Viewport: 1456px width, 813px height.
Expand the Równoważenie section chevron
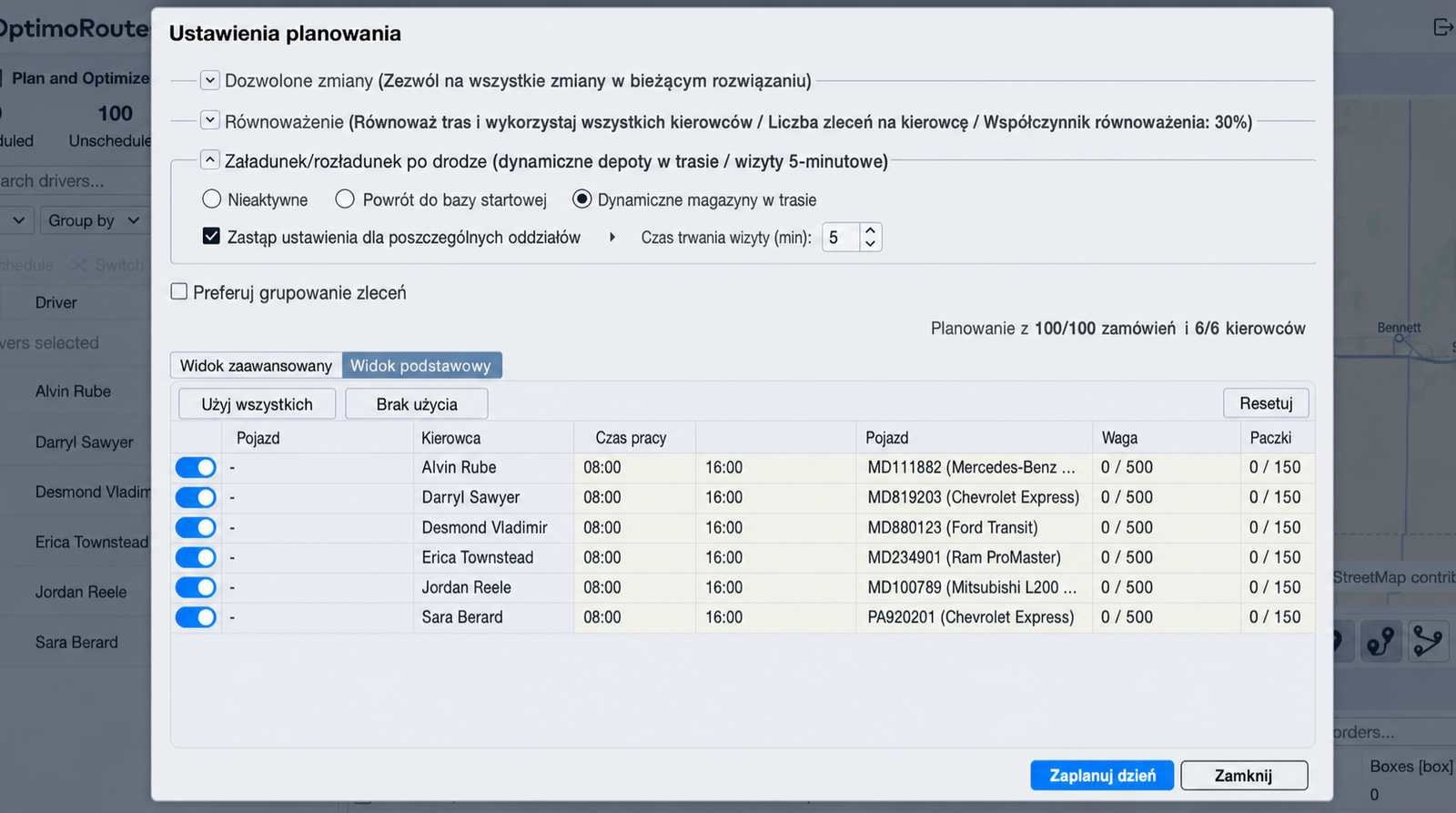[x=209, y=120]
